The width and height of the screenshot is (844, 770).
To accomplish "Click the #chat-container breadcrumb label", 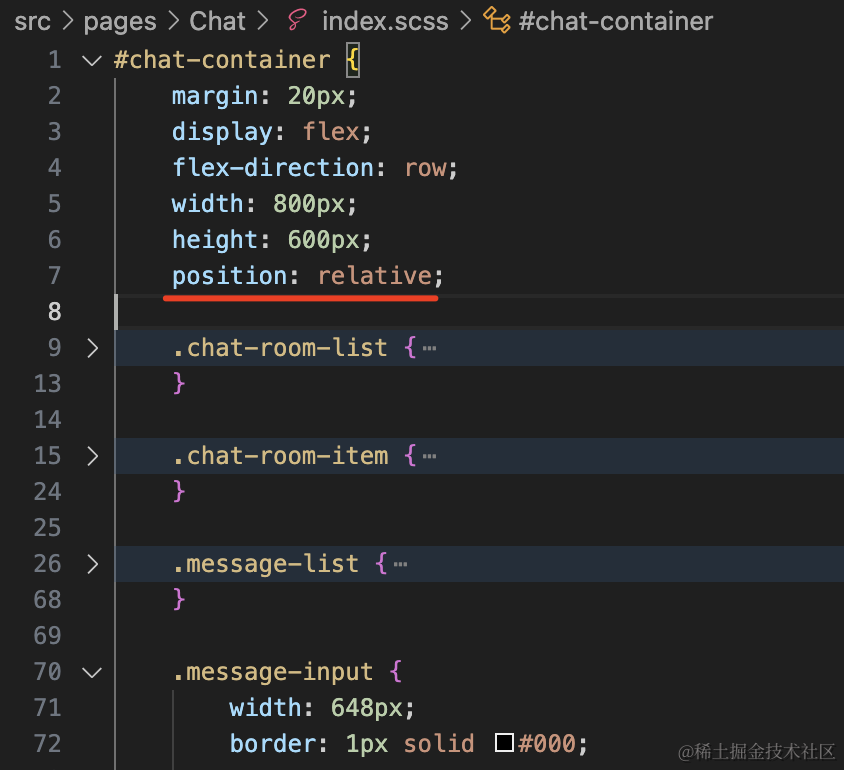I will tap(616, 20).
